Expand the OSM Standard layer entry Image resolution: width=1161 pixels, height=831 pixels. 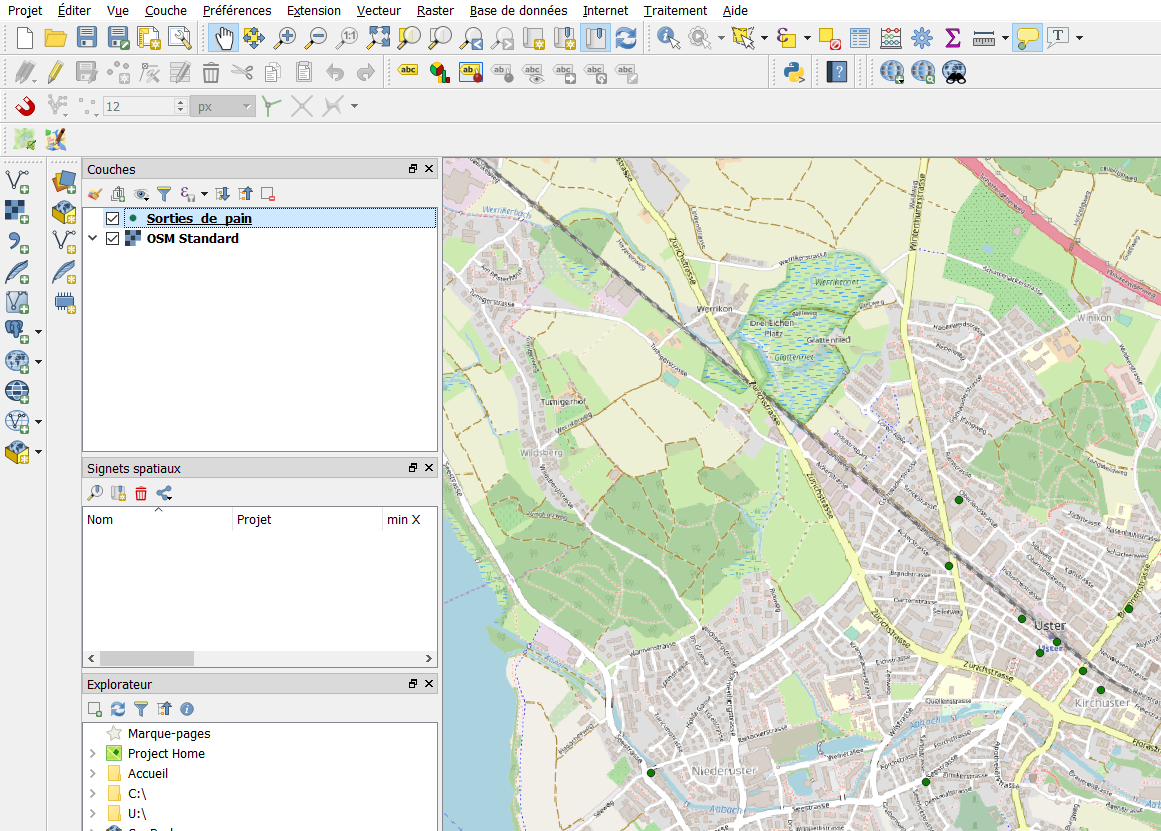[x=93, y=239]
